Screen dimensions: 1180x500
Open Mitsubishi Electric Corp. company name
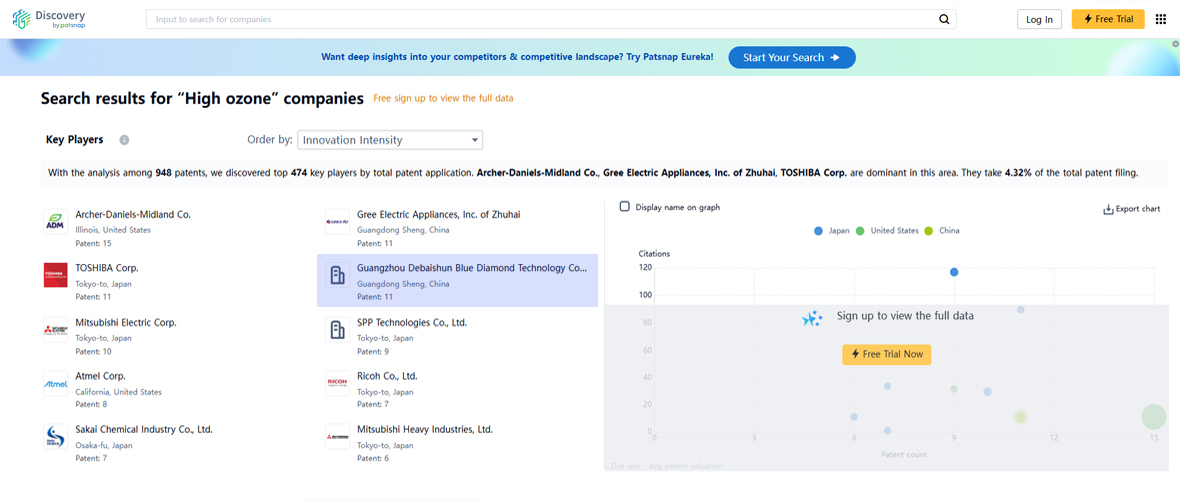click(x=126, y=322)
